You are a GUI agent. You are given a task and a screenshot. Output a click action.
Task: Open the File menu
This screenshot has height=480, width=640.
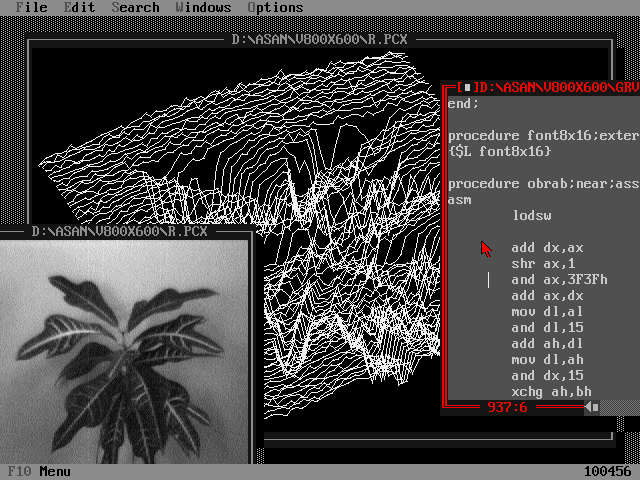pyautogui.click(x=31, y=7)
